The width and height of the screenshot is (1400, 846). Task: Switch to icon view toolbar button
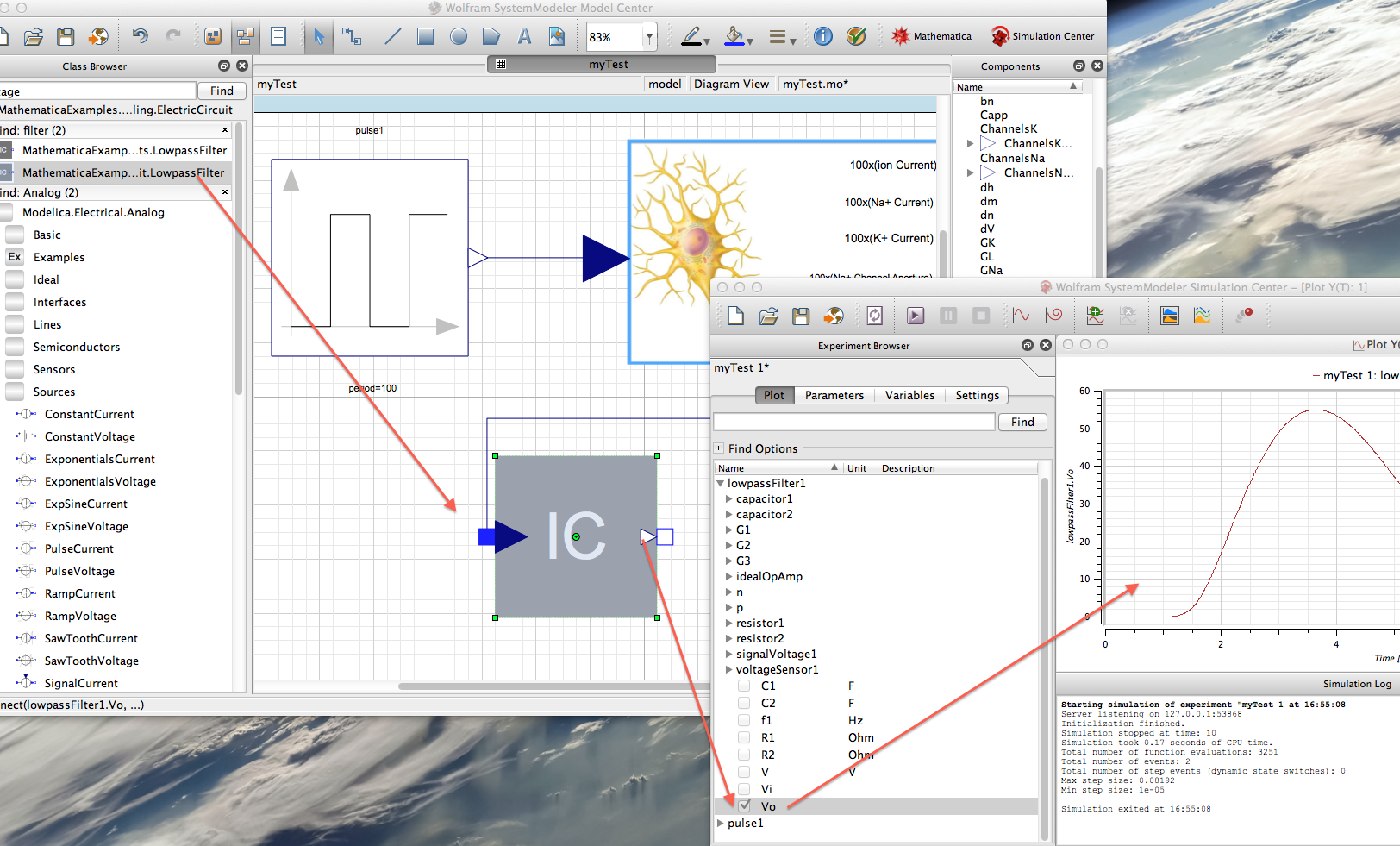213,36
